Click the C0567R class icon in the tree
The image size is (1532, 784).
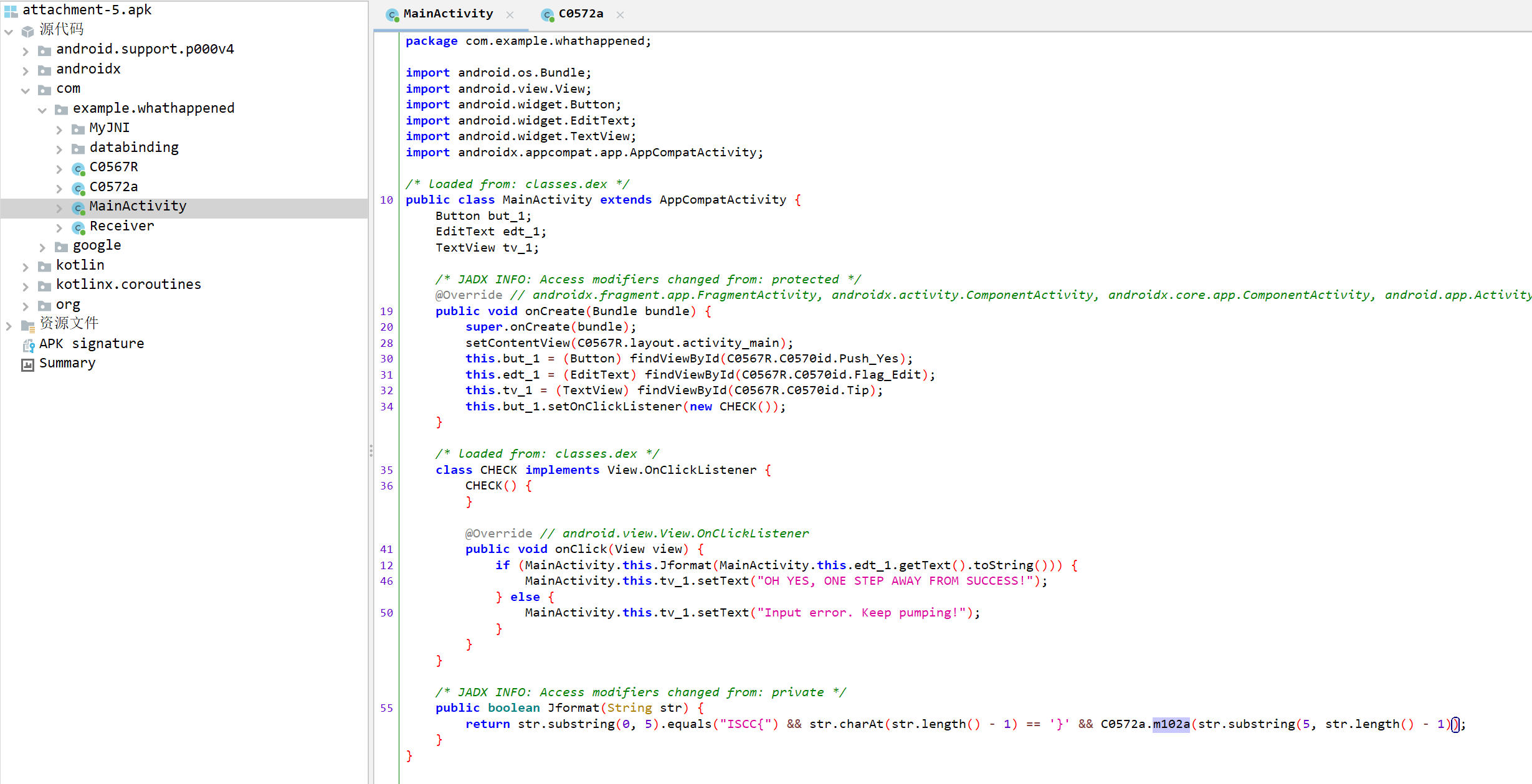(79, 168)
